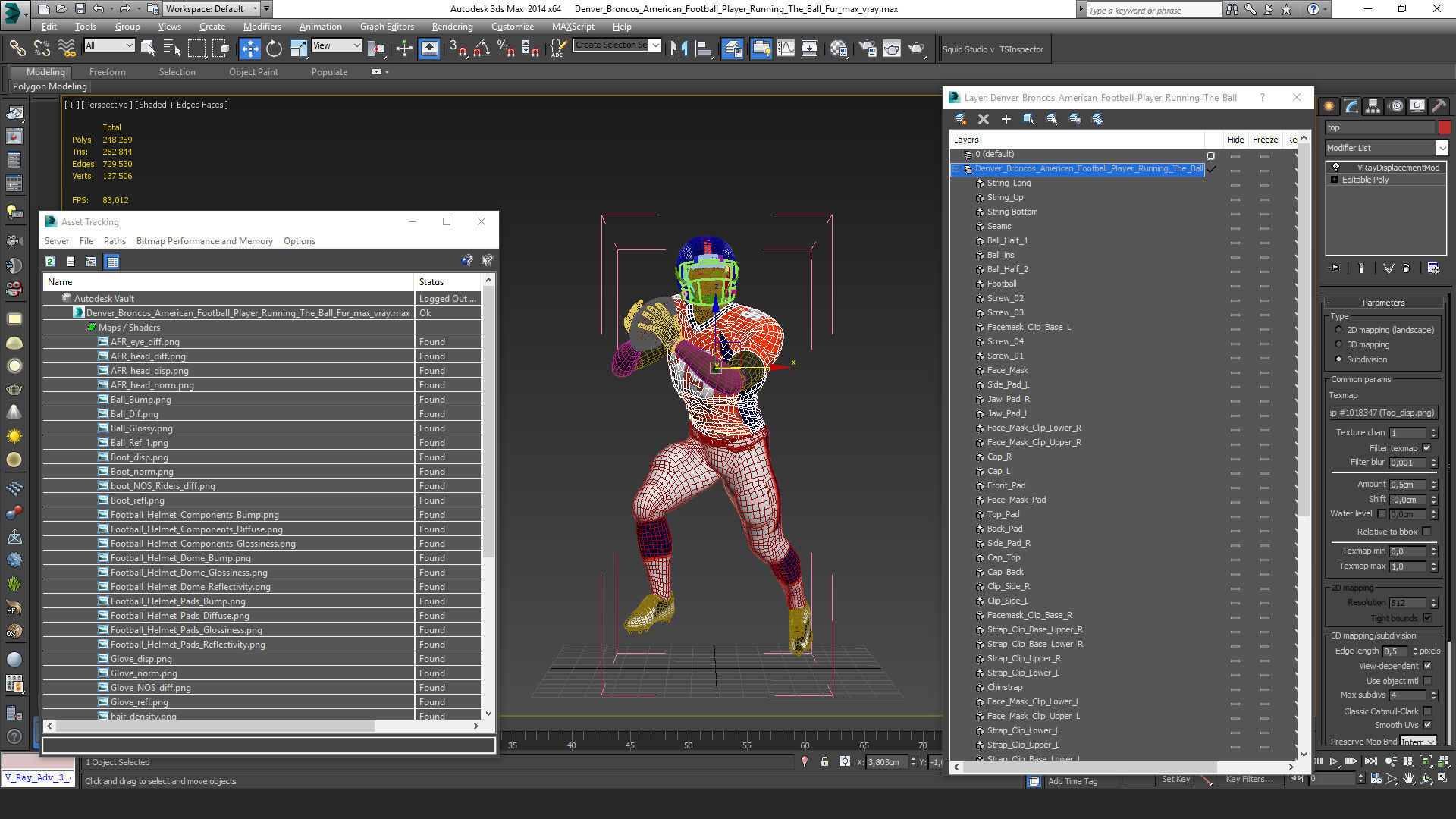Image resolution: width=1456 pixels, height=819 pixels.
Task: Open the reference coordinate View dropdown
Action: [337, 45]
